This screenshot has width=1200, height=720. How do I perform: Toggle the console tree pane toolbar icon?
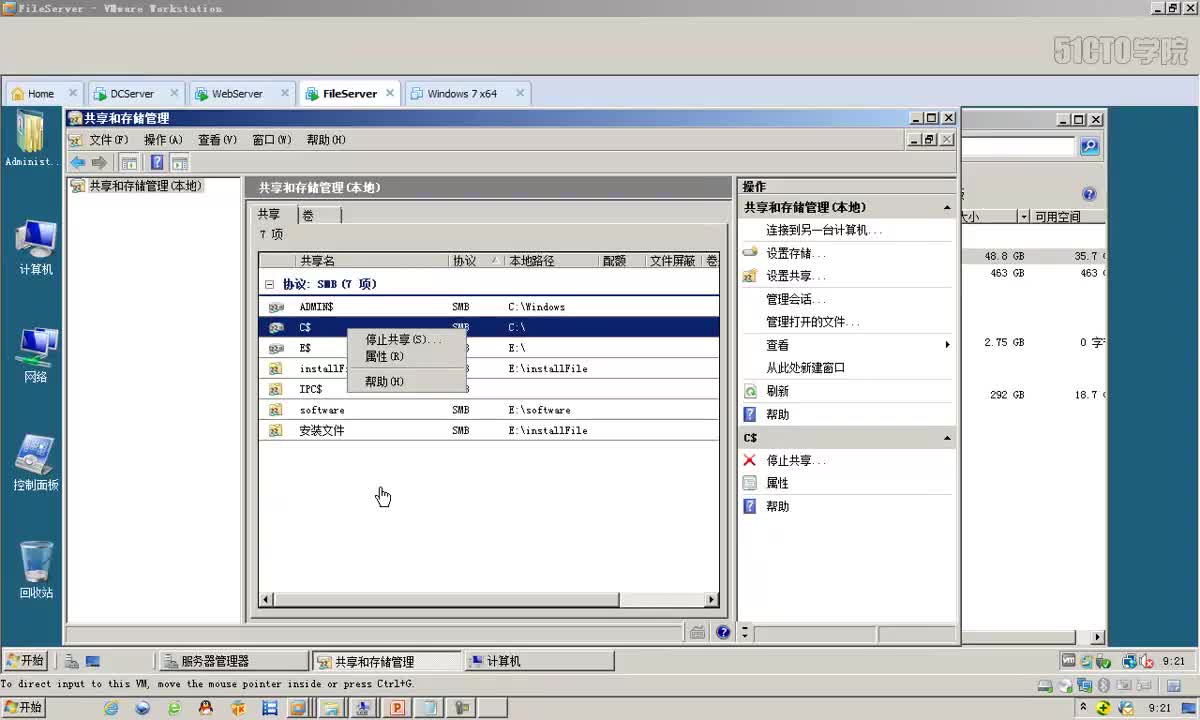point(129,163)
